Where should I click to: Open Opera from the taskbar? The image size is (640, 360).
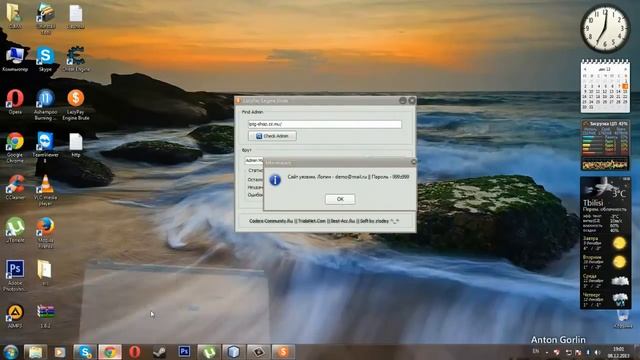(134, 352)
